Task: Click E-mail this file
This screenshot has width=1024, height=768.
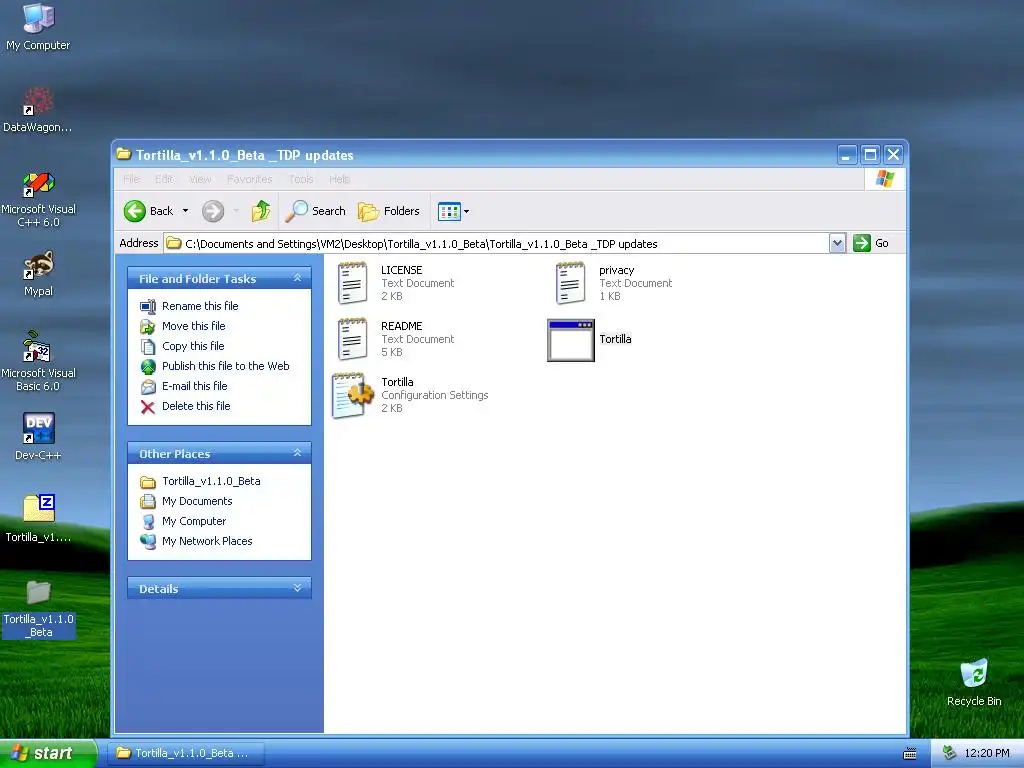Action: [195, 386]
